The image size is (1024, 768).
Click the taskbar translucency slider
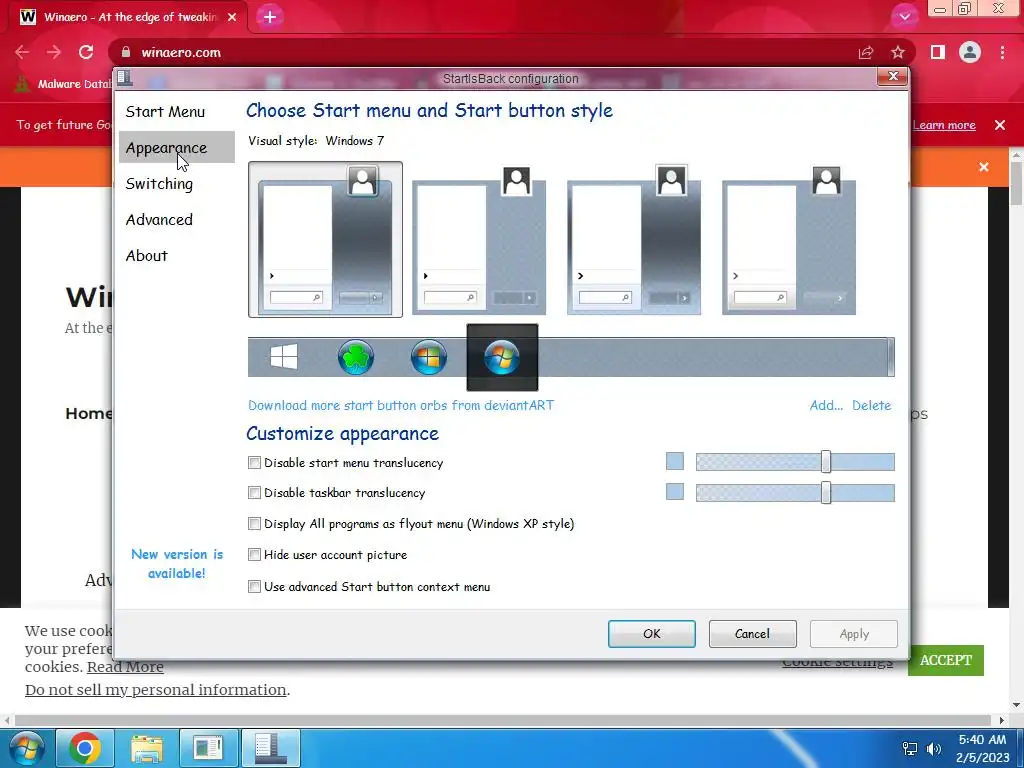click(x=795, y=492)
